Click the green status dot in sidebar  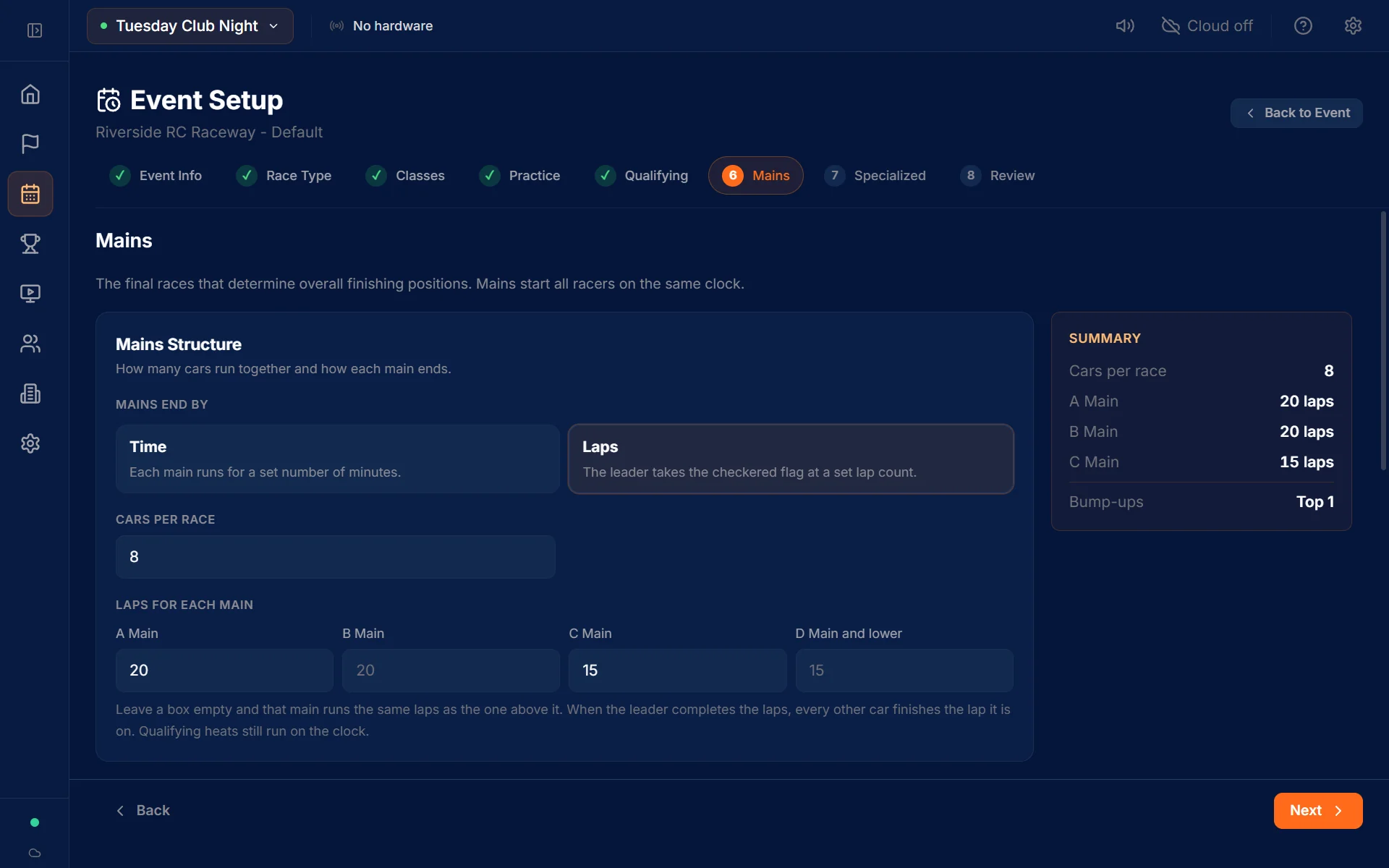click(x=34, y=822)
